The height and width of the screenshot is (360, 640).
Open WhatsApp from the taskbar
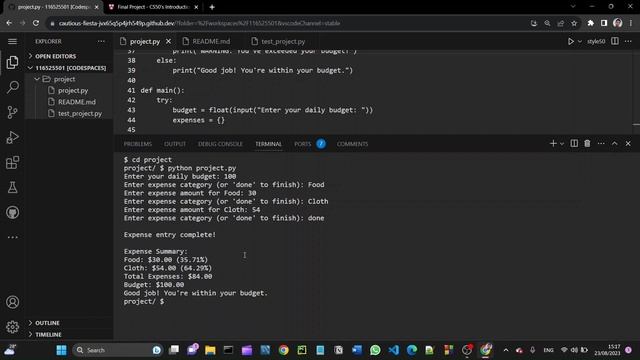click(375, 350)
